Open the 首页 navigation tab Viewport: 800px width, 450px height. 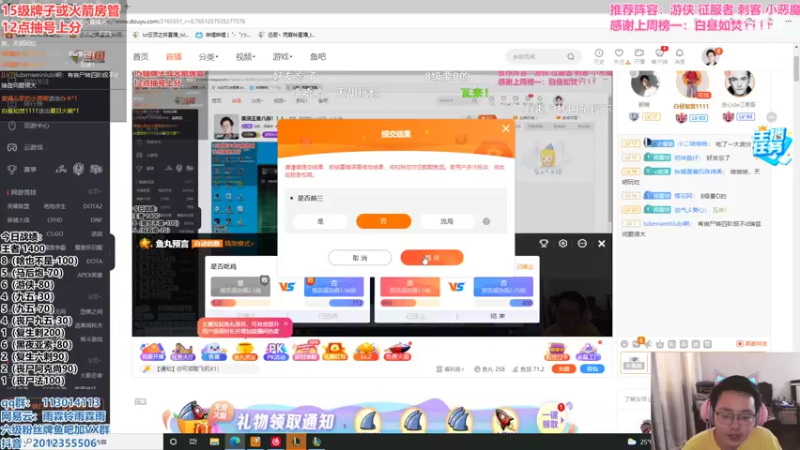click(x=141, y=57)
